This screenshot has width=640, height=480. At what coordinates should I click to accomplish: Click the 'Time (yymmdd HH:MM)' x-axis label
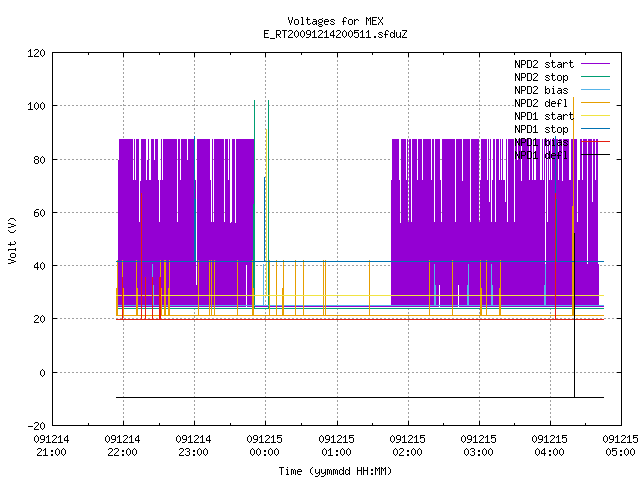tap(335, 471)
